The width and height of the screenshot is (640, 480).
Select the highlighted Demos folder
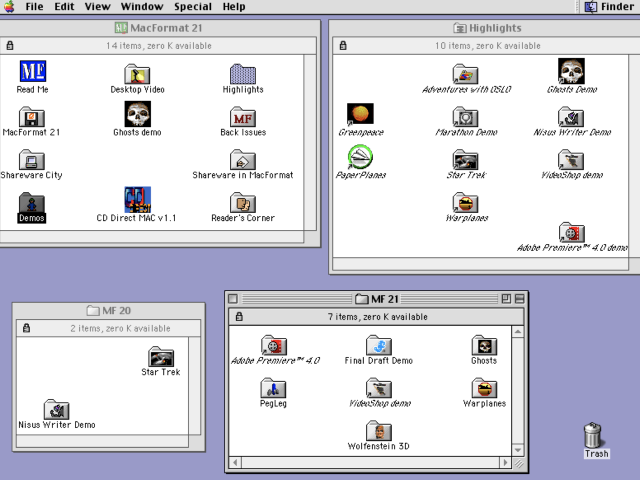[x=31, y=202]
